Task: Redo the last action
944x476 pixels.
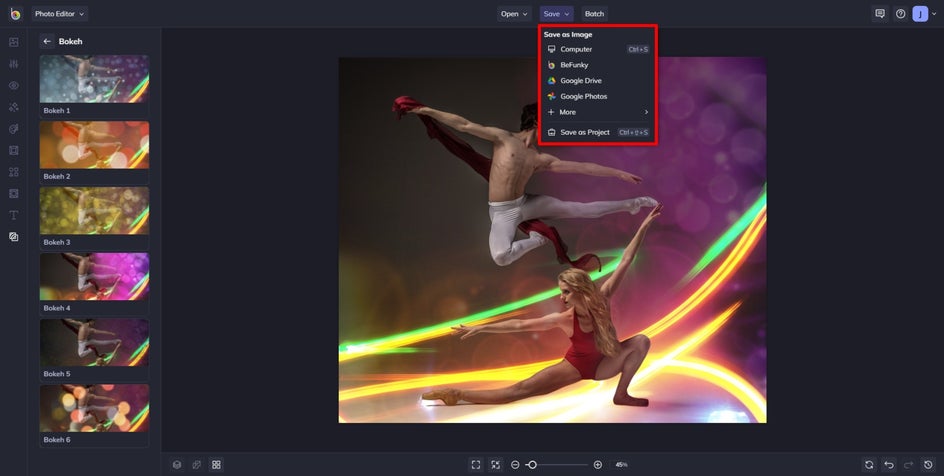Action: [x=908, y=465]
